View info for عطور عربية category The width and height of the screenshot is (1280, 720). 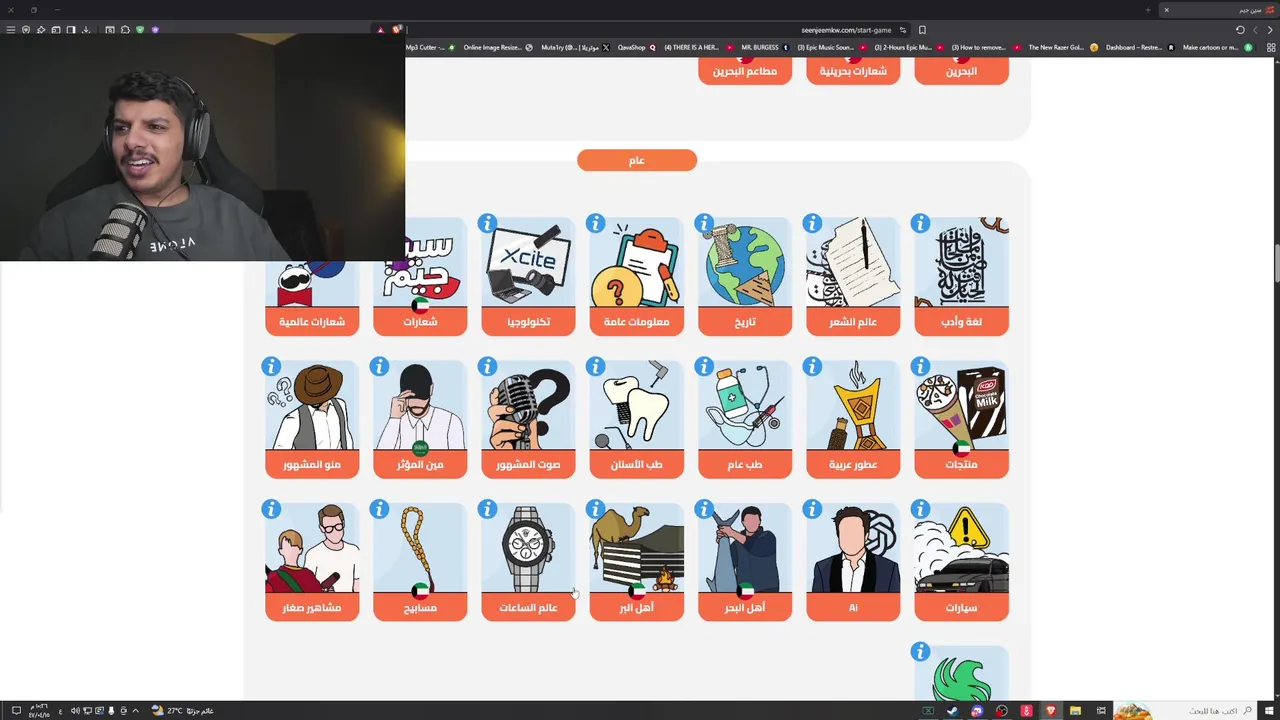pyautogui.click(x=812, y=367)
